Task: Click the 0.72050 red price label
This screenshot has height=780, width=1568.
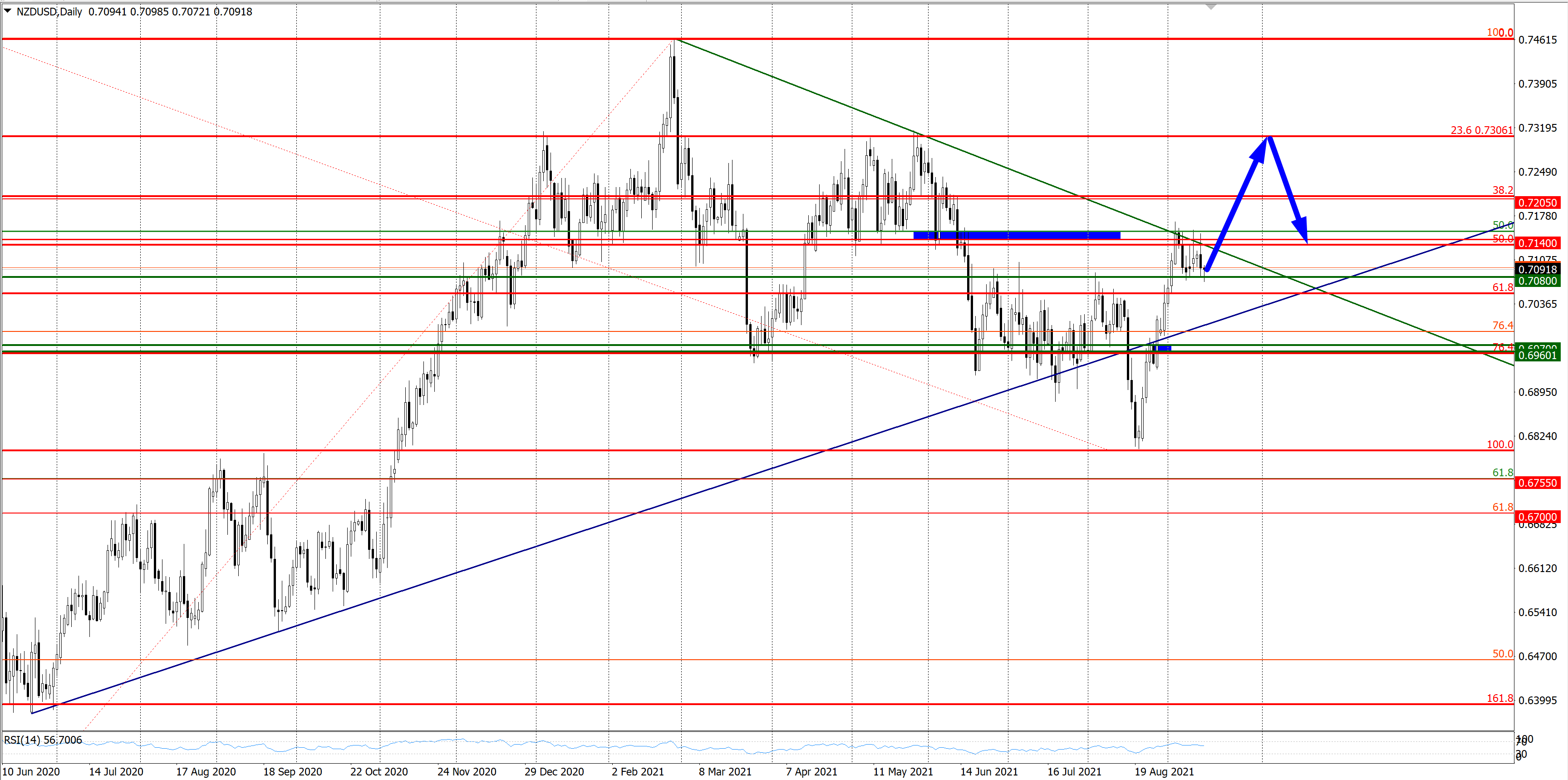Action: (1537, 203)
